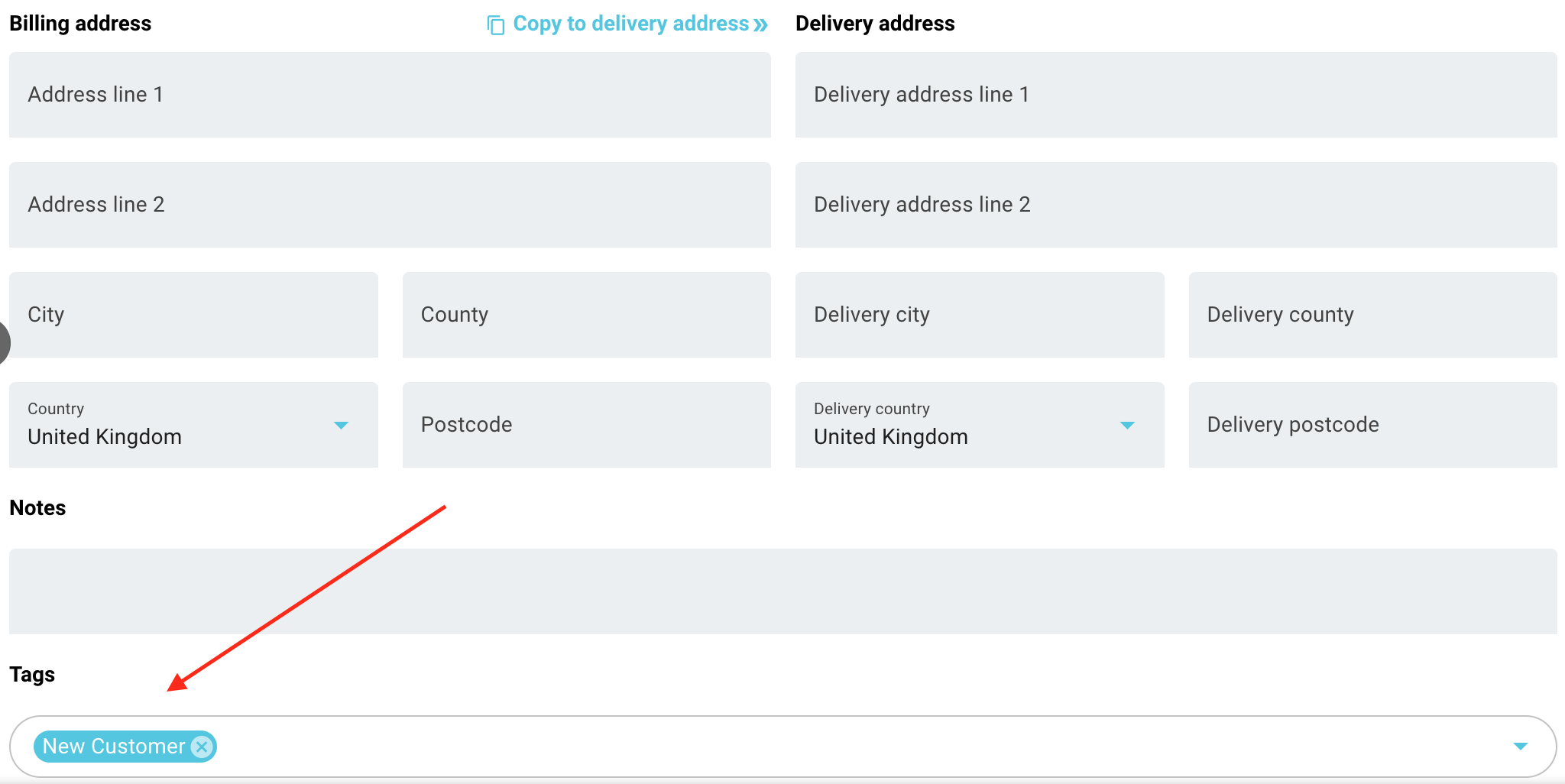Click the copy icon beside Copy to delivery address
This screenshot has width=1565, height=784.
click(496, 25)
